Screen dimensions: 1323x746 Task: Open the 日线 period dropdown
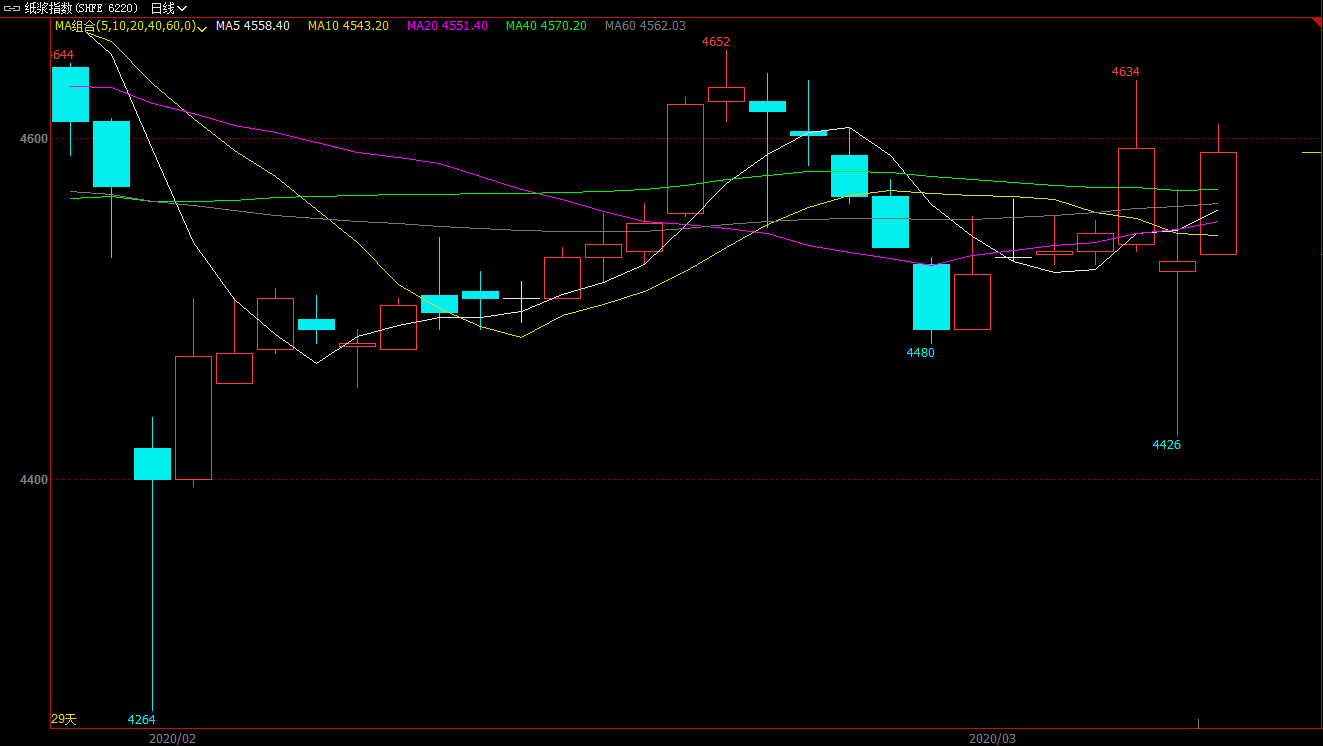169,8
